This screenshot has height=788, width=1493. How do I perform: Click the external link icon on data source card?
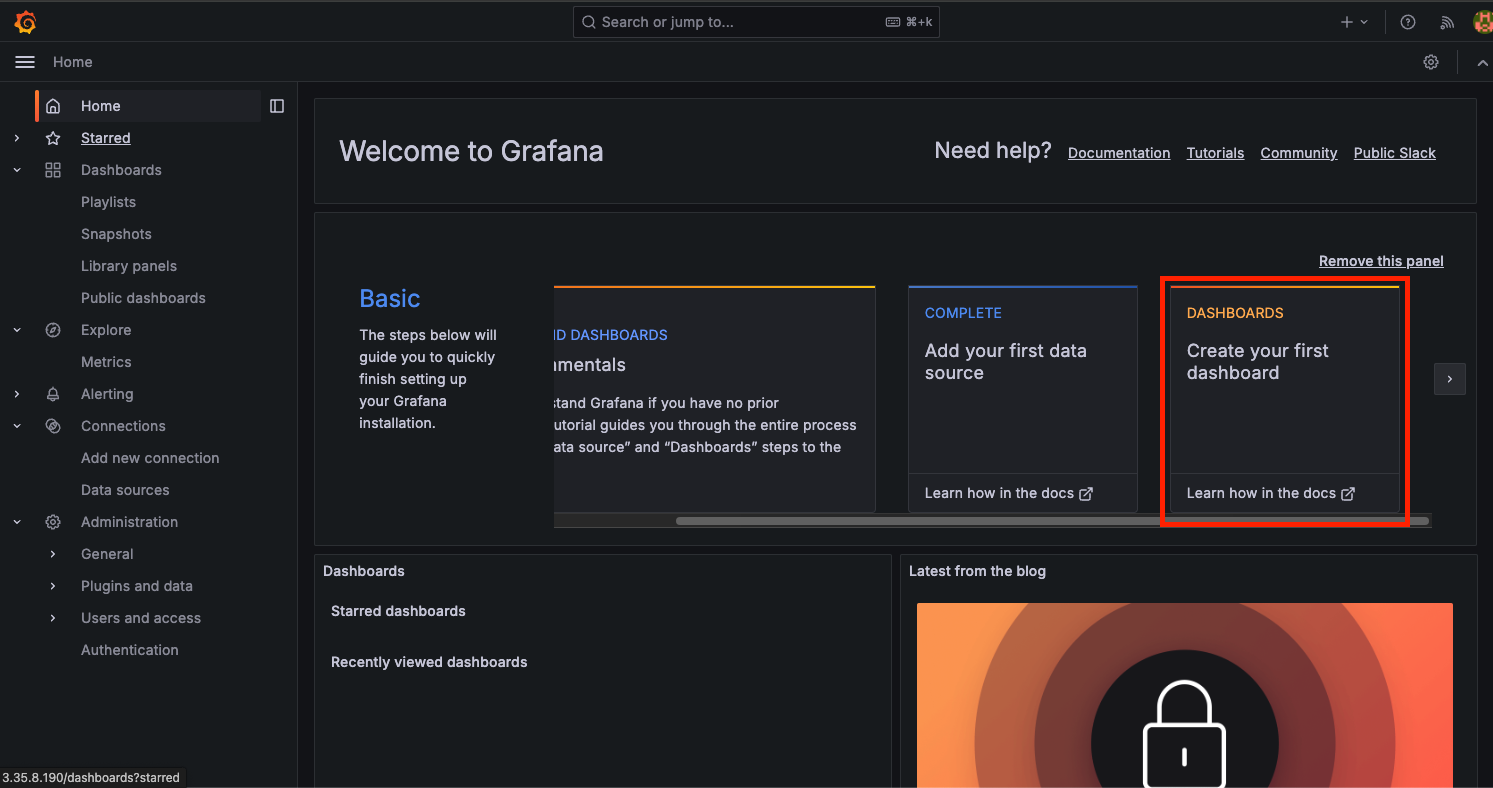pyautogui.click(x=1086, y=493)
